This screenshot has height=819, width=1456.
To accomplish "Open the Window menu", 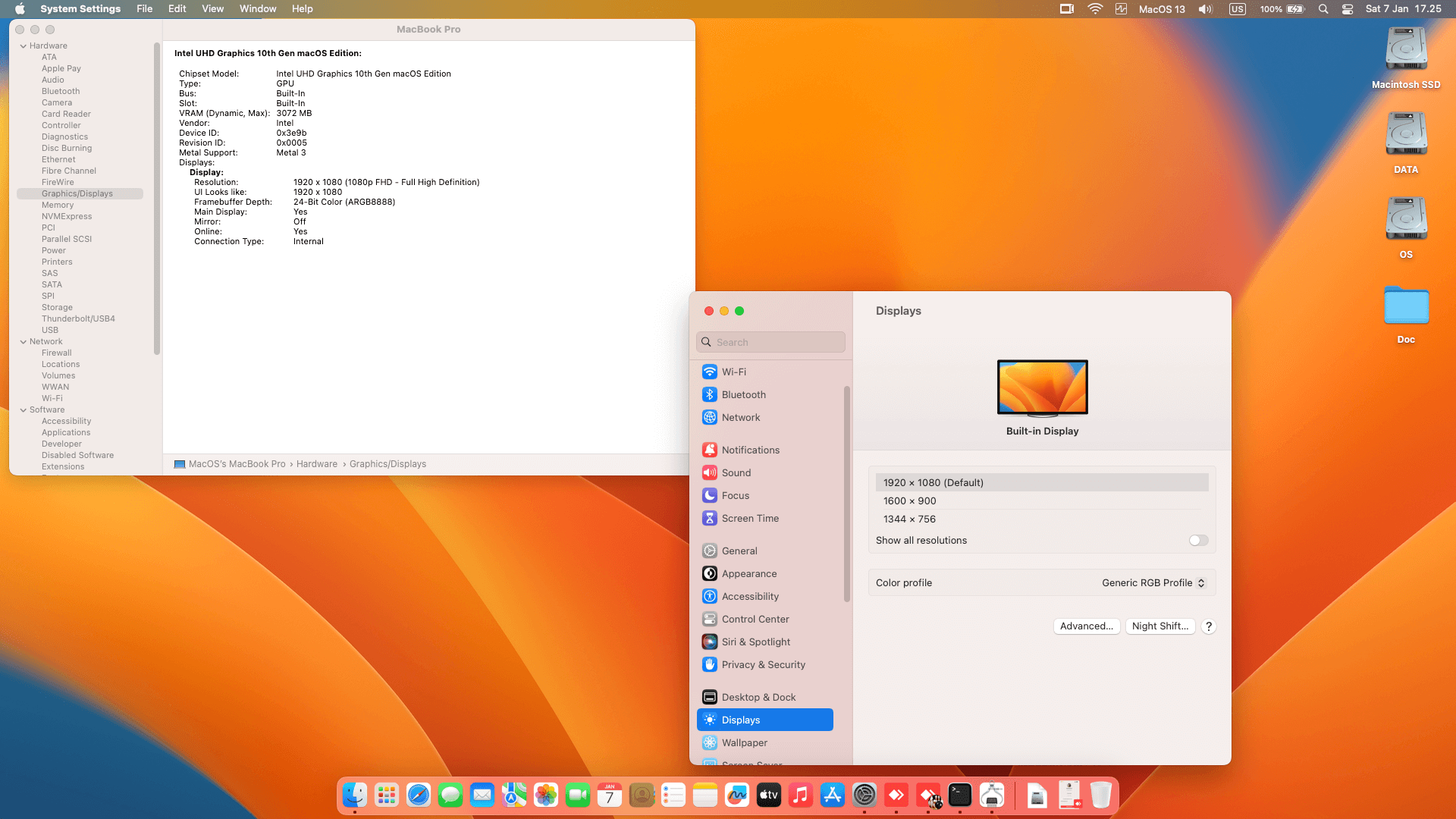I will tap(258, 9).
